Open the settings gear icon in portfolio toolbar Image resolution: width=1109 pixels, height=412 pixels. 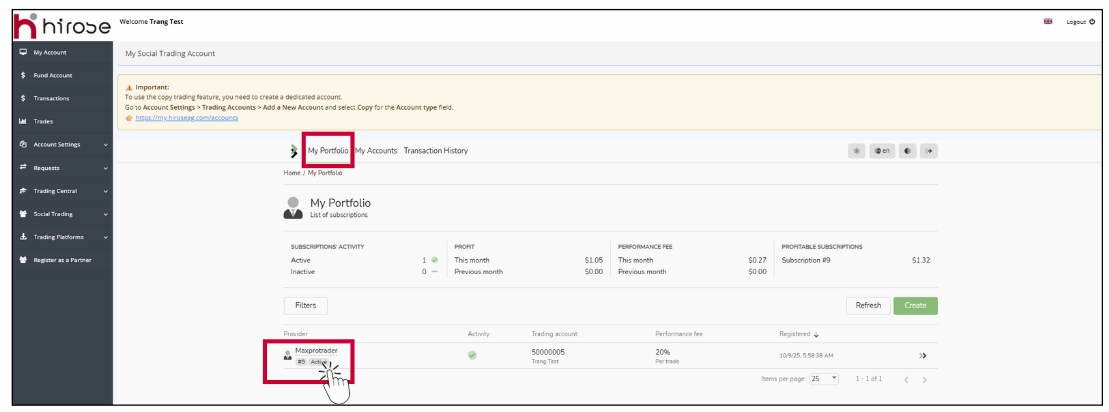tap(858, 151)
